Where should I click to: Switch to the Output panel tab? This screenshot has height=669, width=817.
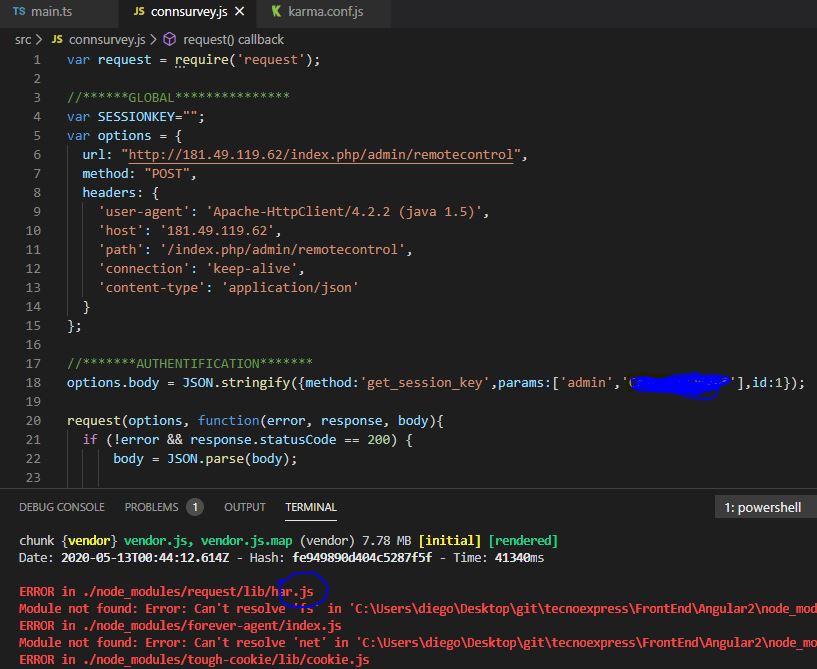(x=245, y=507)
